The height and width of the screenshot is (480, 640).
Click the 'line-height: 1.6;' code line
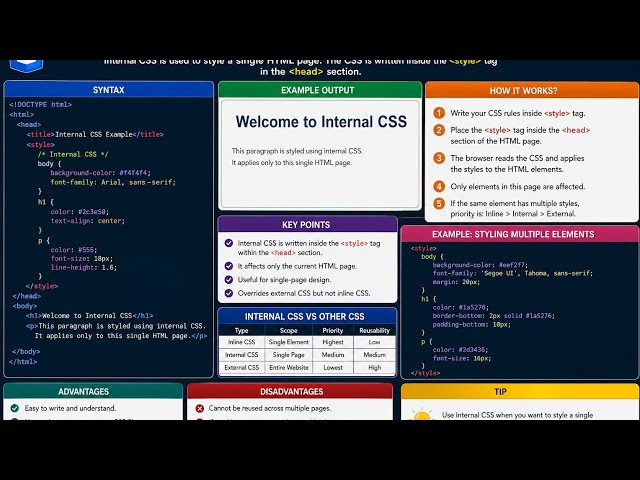pyautogui.click(x=84, y=267)
